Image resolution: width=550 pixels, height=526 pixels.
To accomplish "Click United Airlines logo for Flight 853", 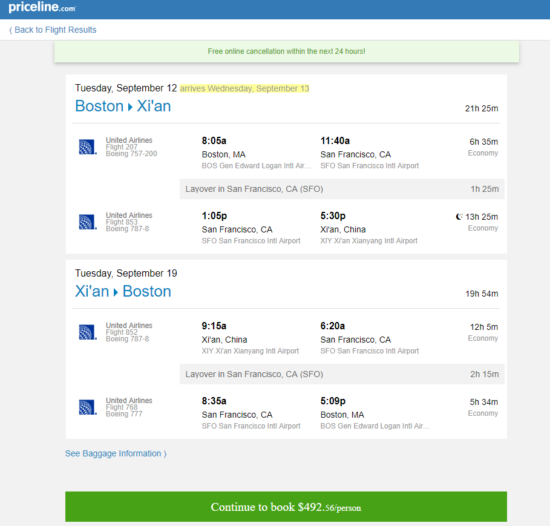I will (x=87, y=222).
